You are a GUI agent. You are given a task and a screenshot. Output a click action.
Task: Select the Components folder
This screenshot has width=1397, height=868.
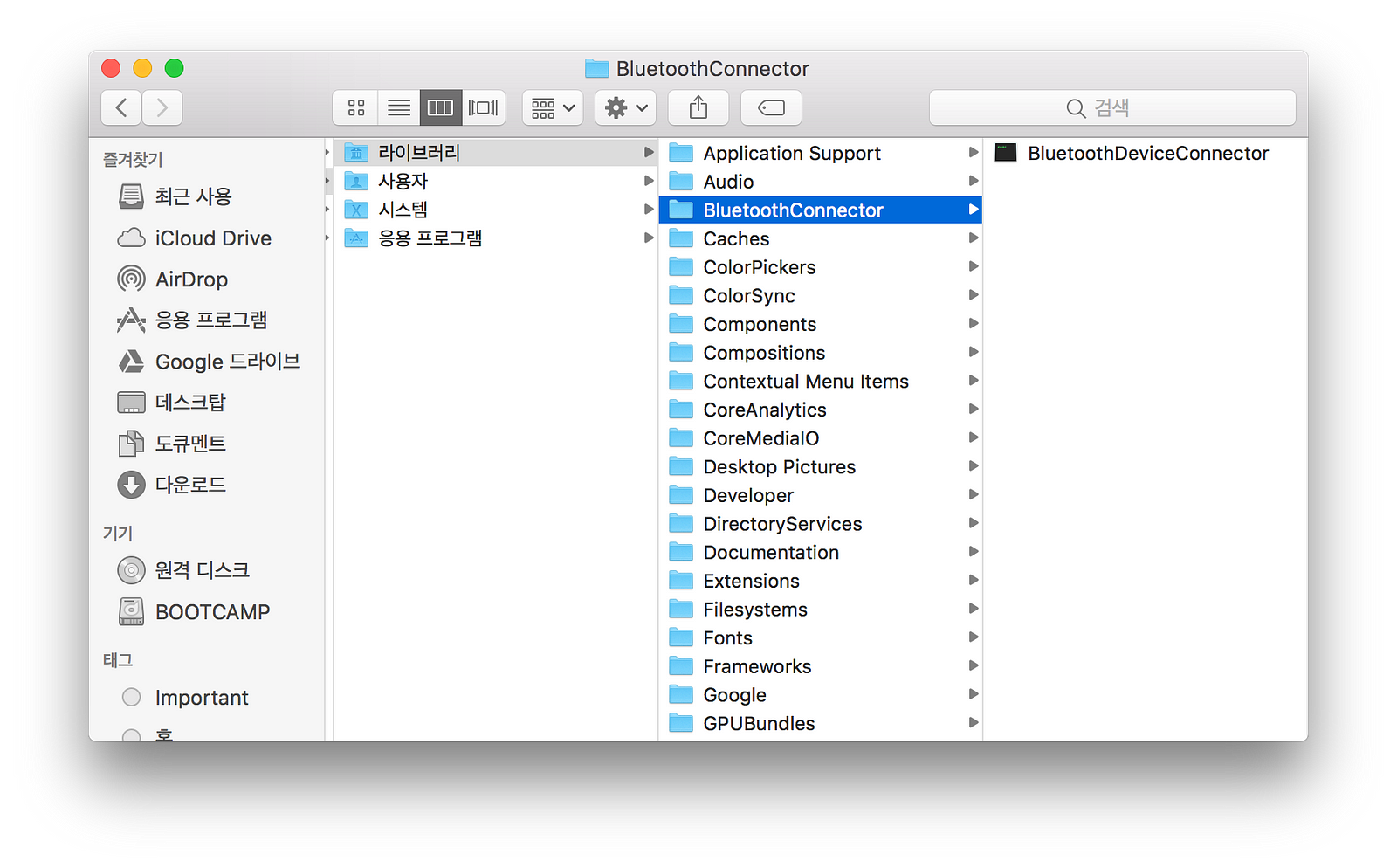(x=821, y=324)
